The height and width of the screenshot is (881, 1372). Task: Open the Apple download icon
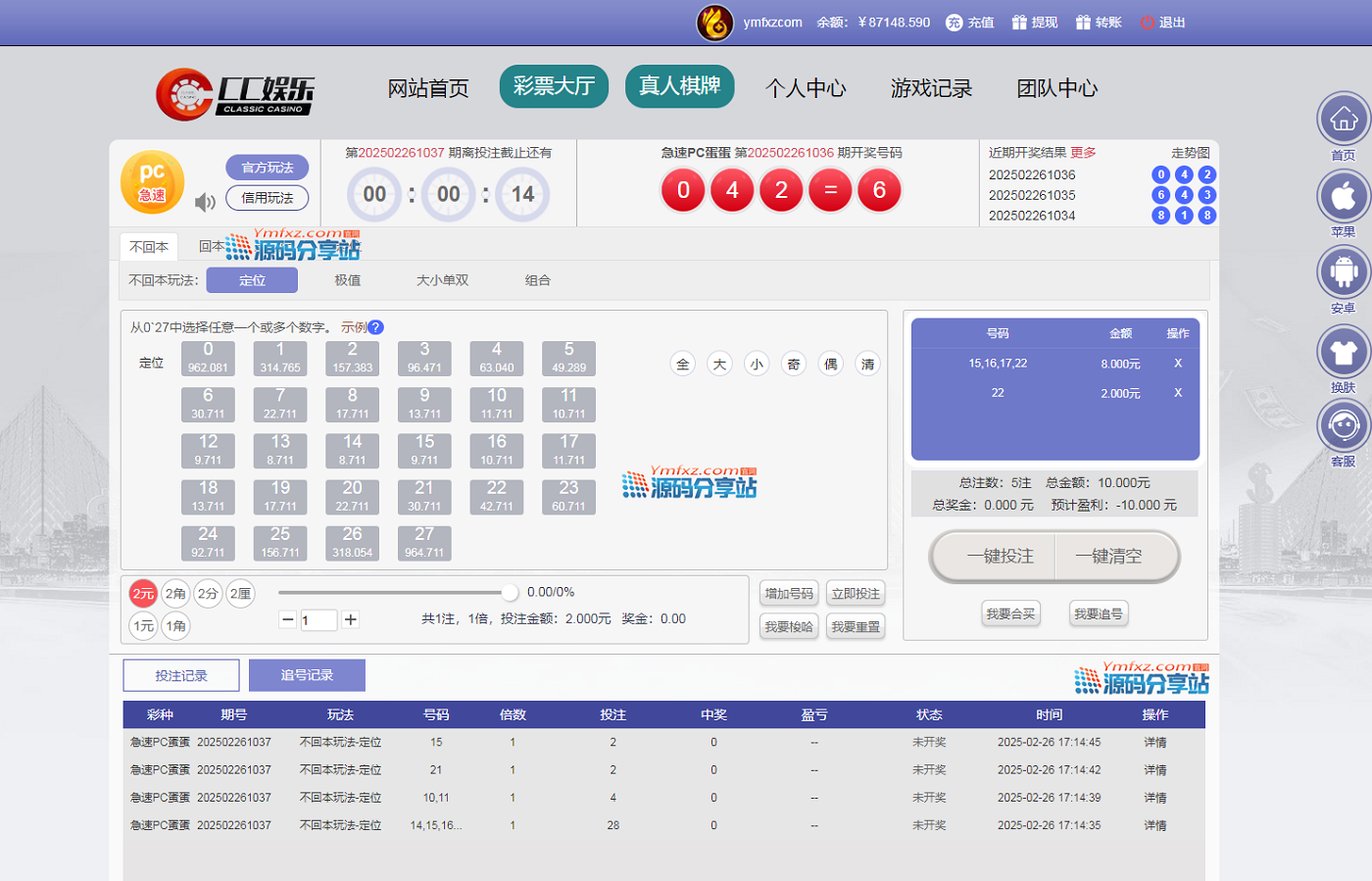pyautogui.click(x=1343, y=197)
